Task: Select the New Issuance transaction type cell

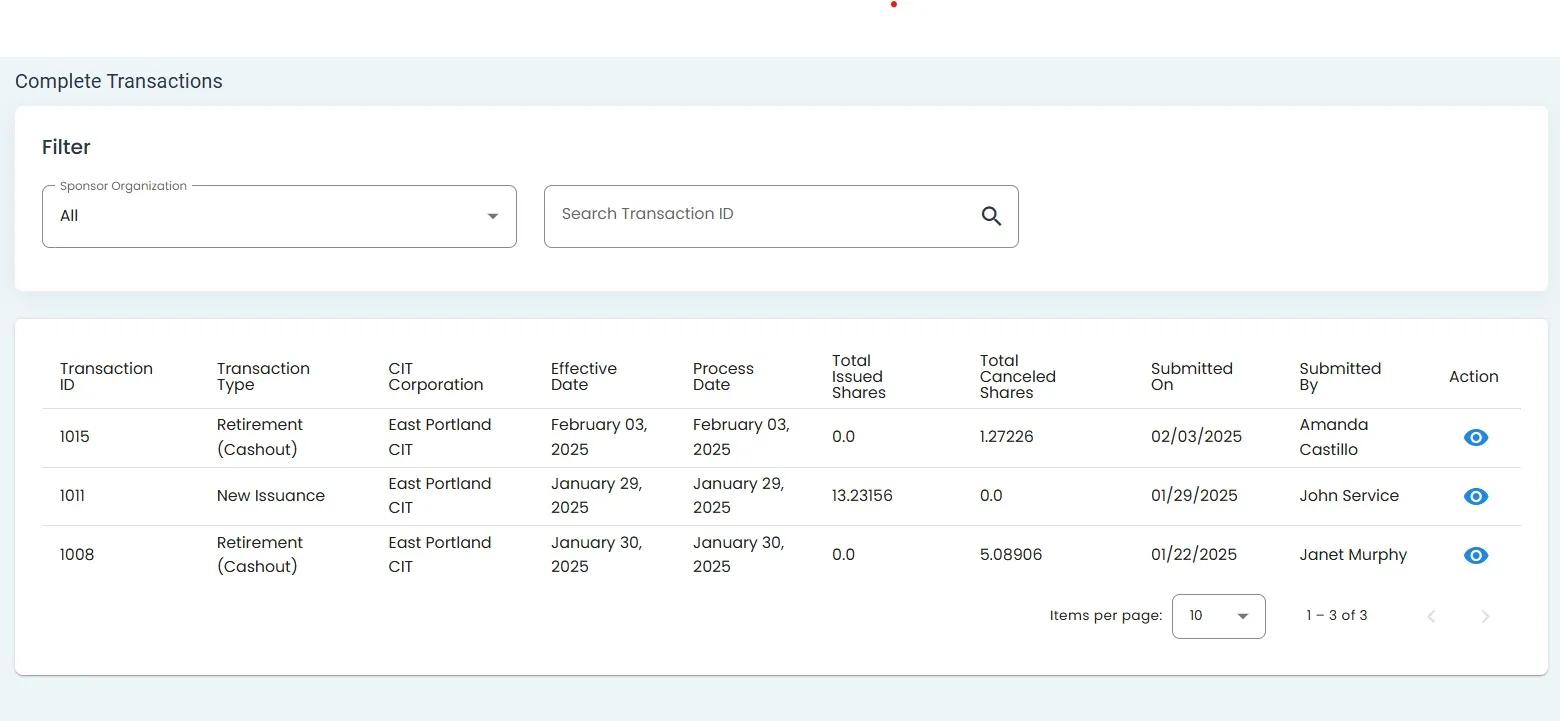Action: (270, 496)
